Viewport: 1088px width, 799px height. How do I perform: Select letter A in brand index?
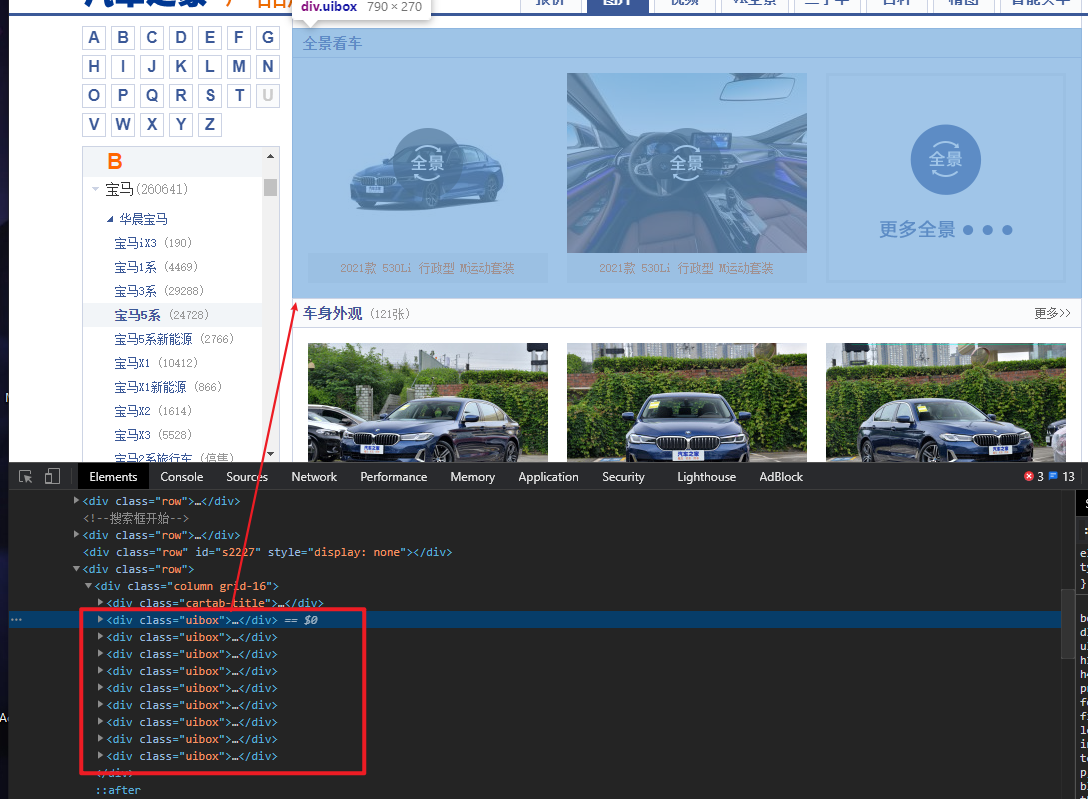pos(94,37)
